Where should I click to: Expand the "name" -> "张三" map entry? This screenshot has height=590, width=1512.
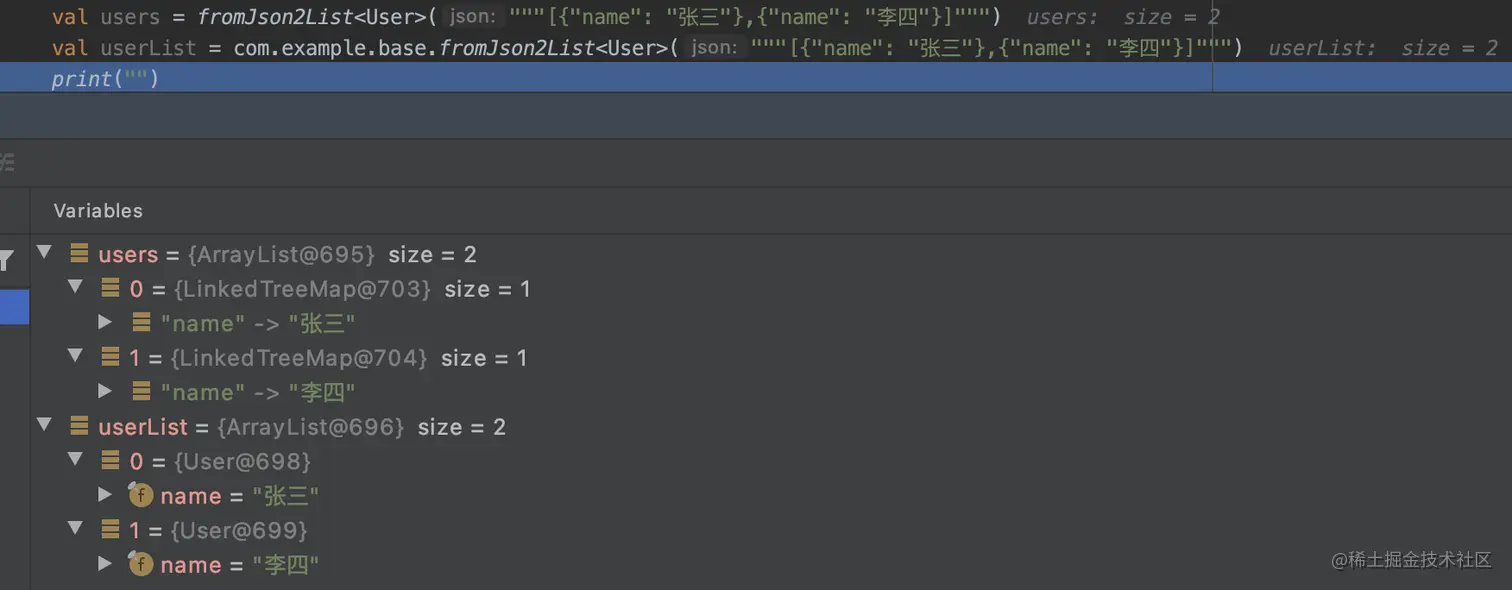coord(105,322)
